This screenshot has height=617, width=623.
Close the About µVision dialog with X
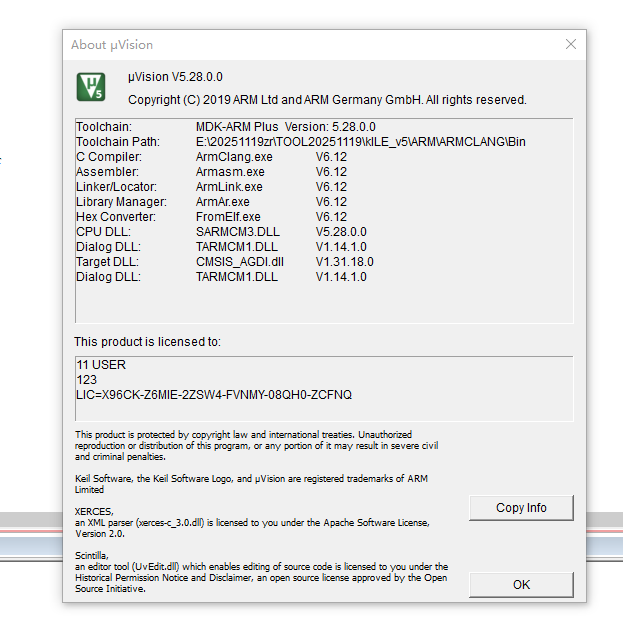pos(570,44)
